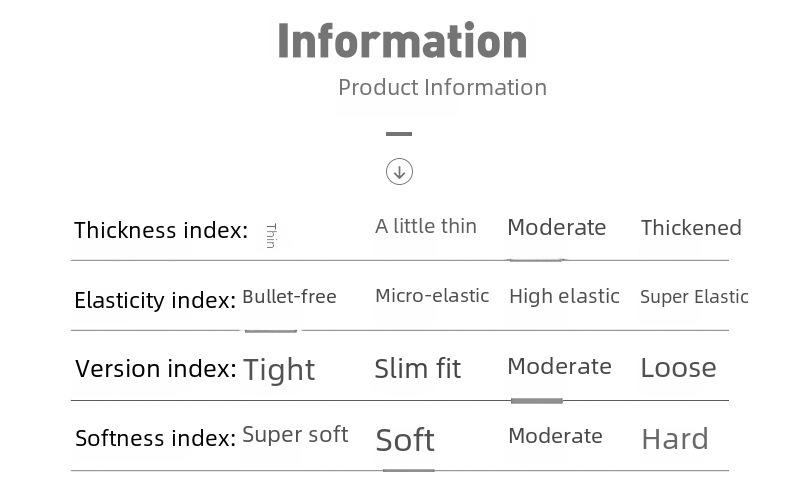Image resolution: width=790 pixels, height=491 pixels.
Task: Choose the "Soft" softness option
Action: [405, 440]
